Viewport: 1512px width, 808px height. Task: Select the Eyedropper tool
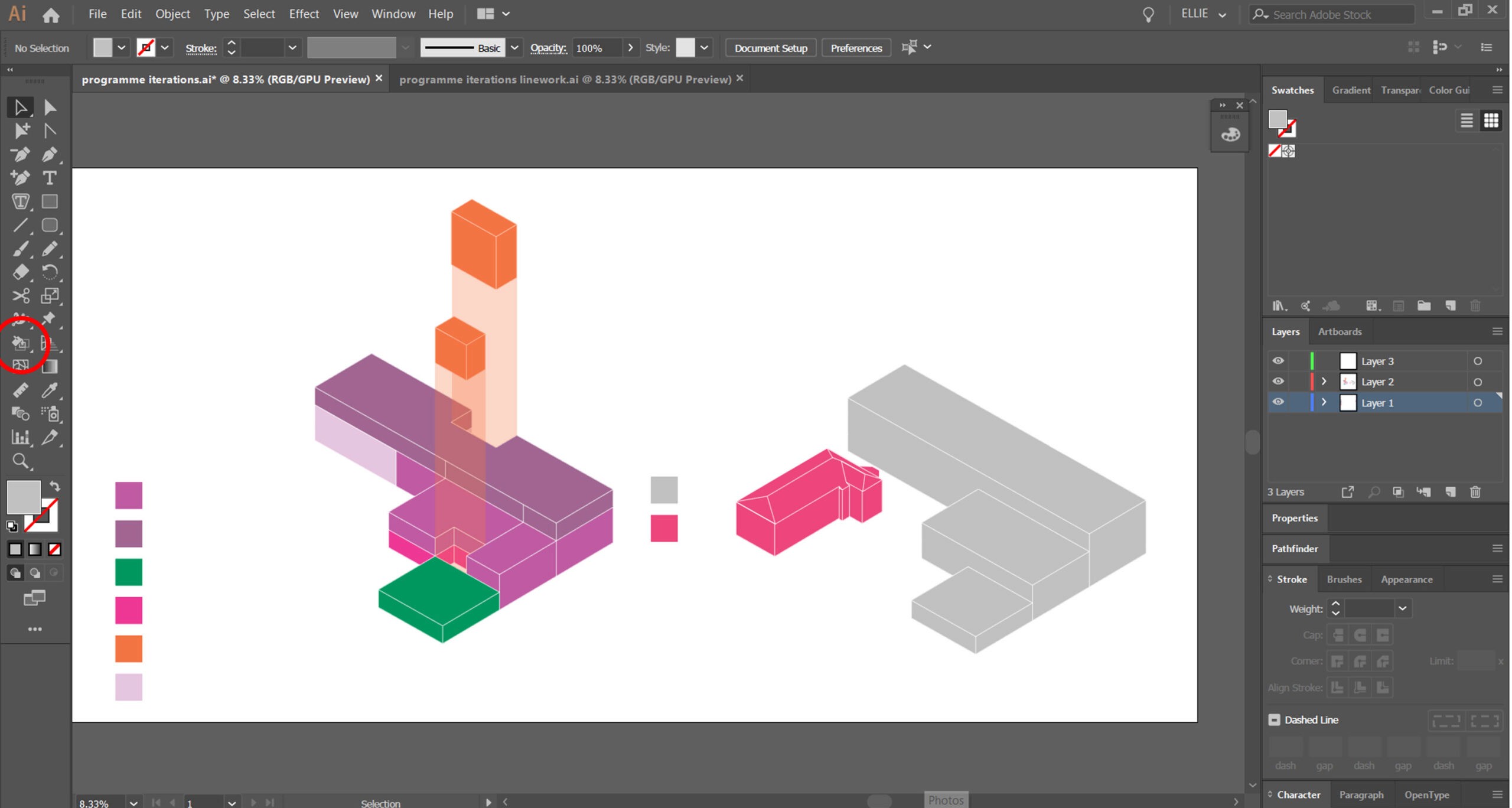(x=50, y=390)
